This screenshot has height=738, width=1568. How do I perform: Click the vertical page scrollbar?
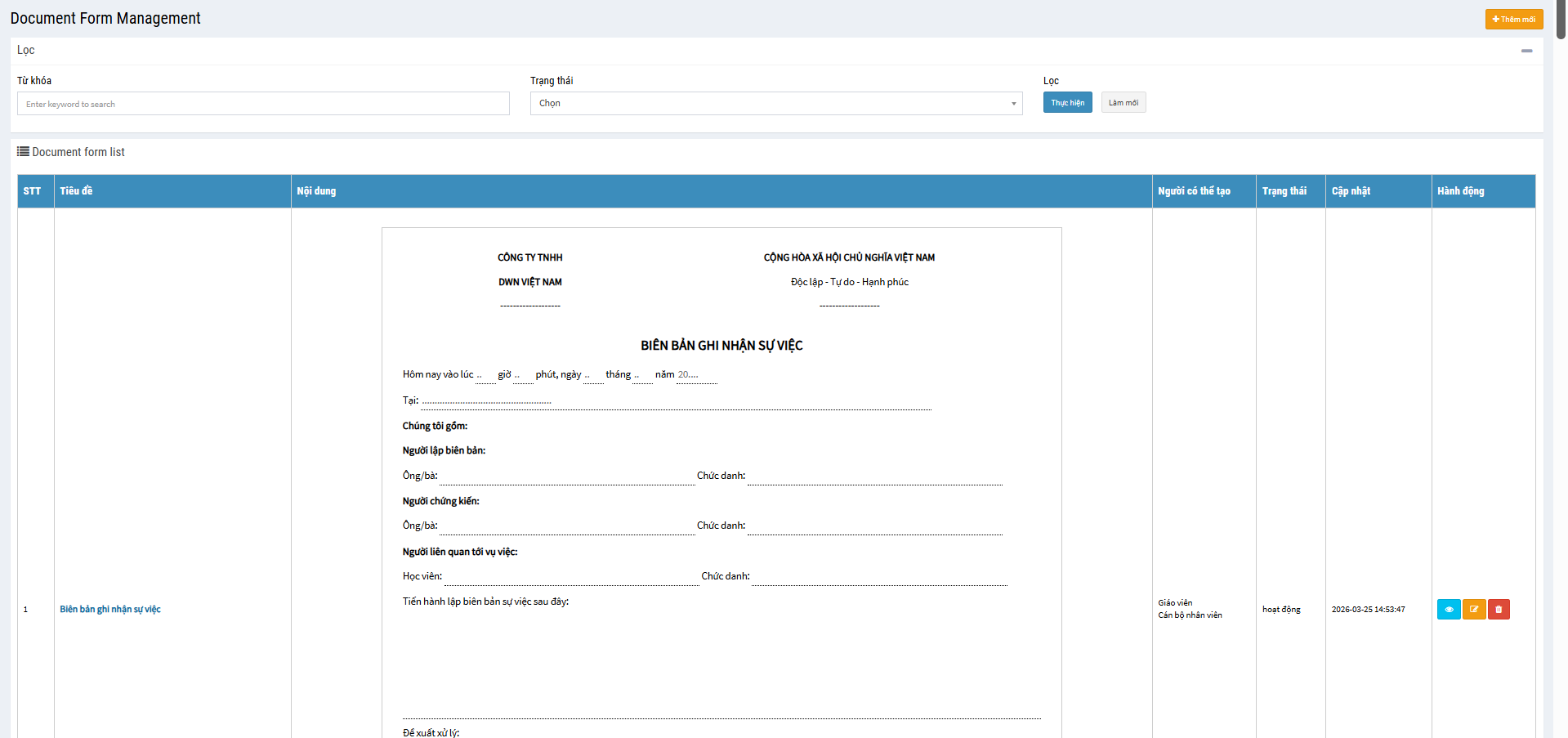tap(1560, 327)
